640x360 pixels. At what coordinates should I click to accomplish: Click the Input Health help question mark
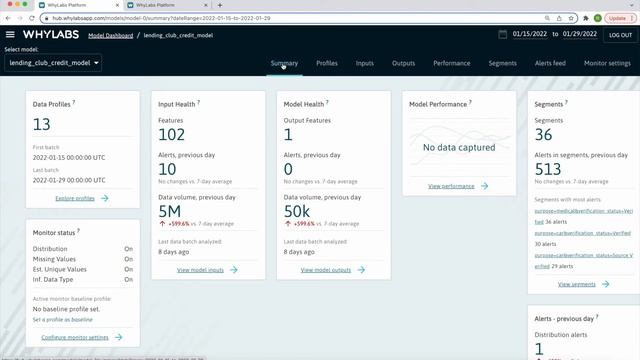click(199, 102)
